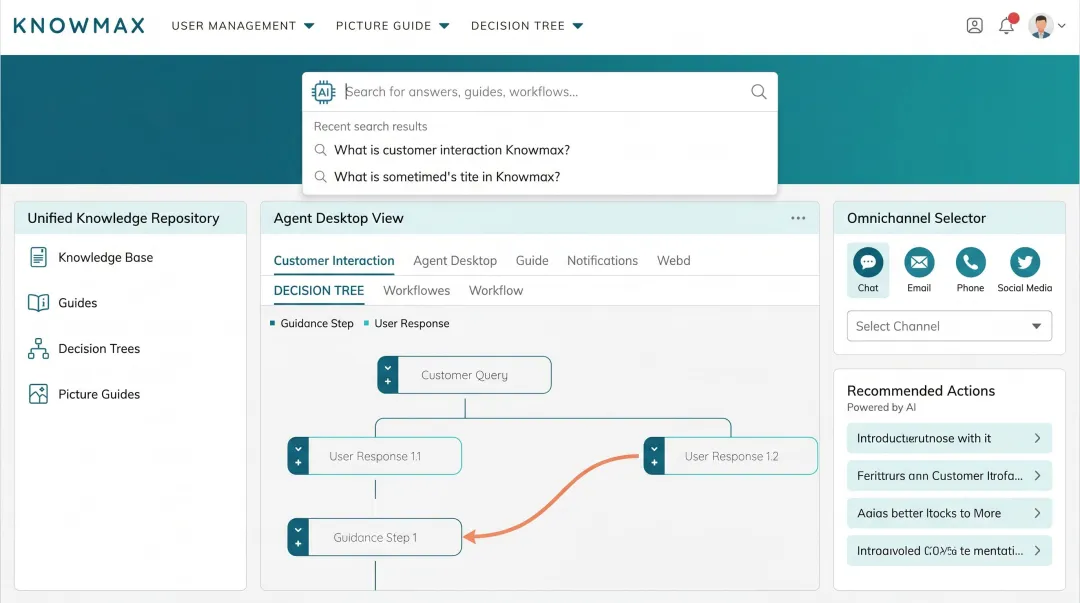Image resolution: width=1080 pixels, height=603 pixels.
Task: Select the Phone channel icon
Action: point(970,262)
